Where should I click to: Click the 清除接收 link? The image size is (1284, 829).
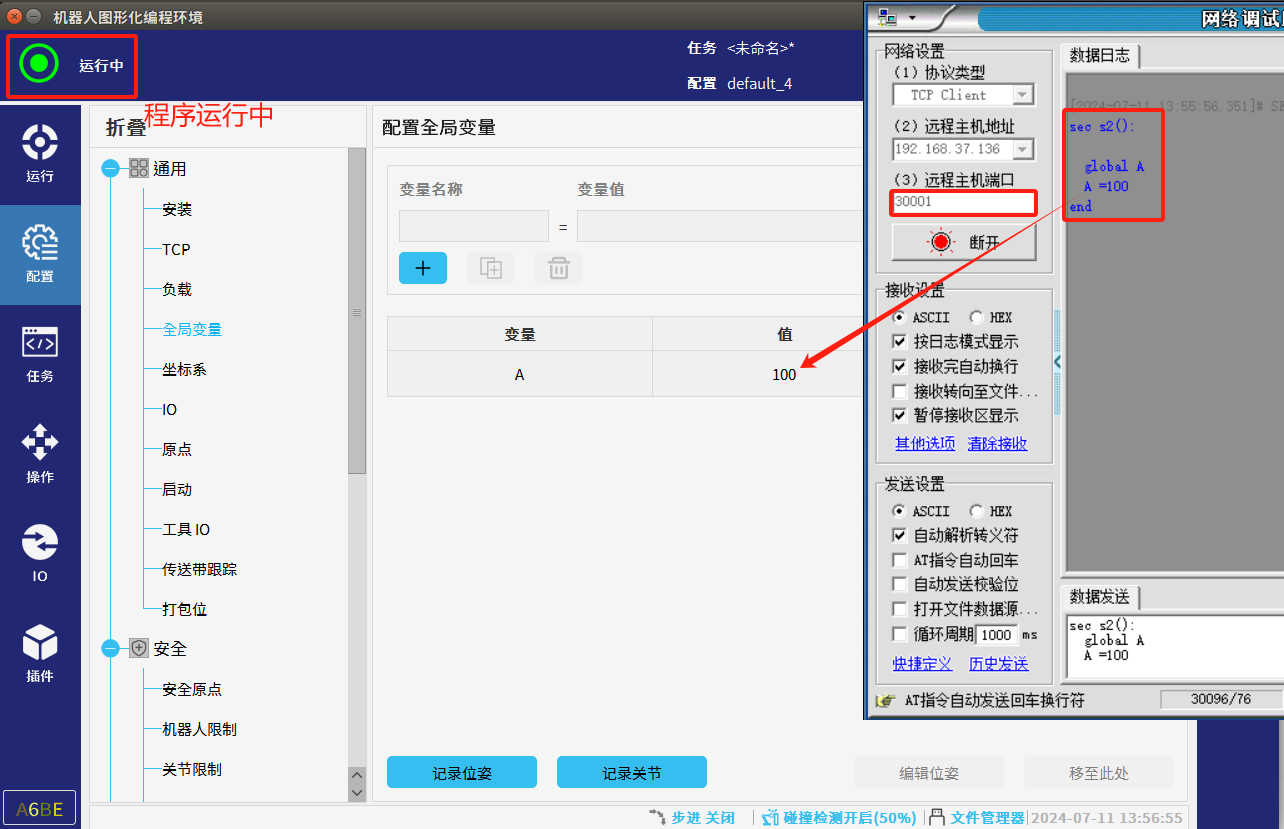tap(997, 444)
